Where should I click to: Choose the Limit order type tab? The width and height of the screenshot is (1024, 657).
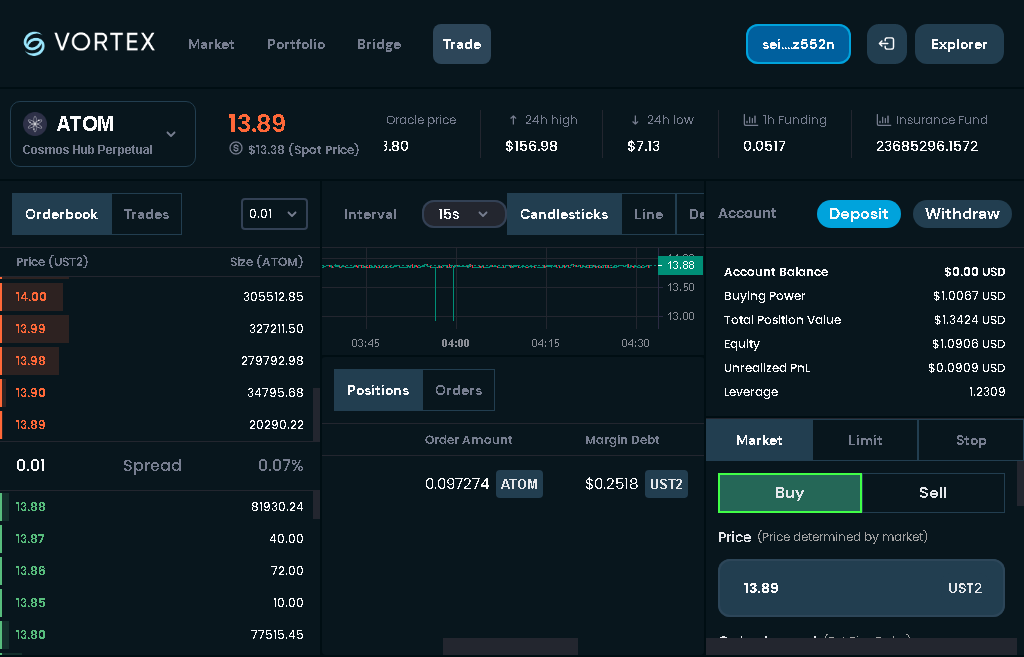point(865,440)
